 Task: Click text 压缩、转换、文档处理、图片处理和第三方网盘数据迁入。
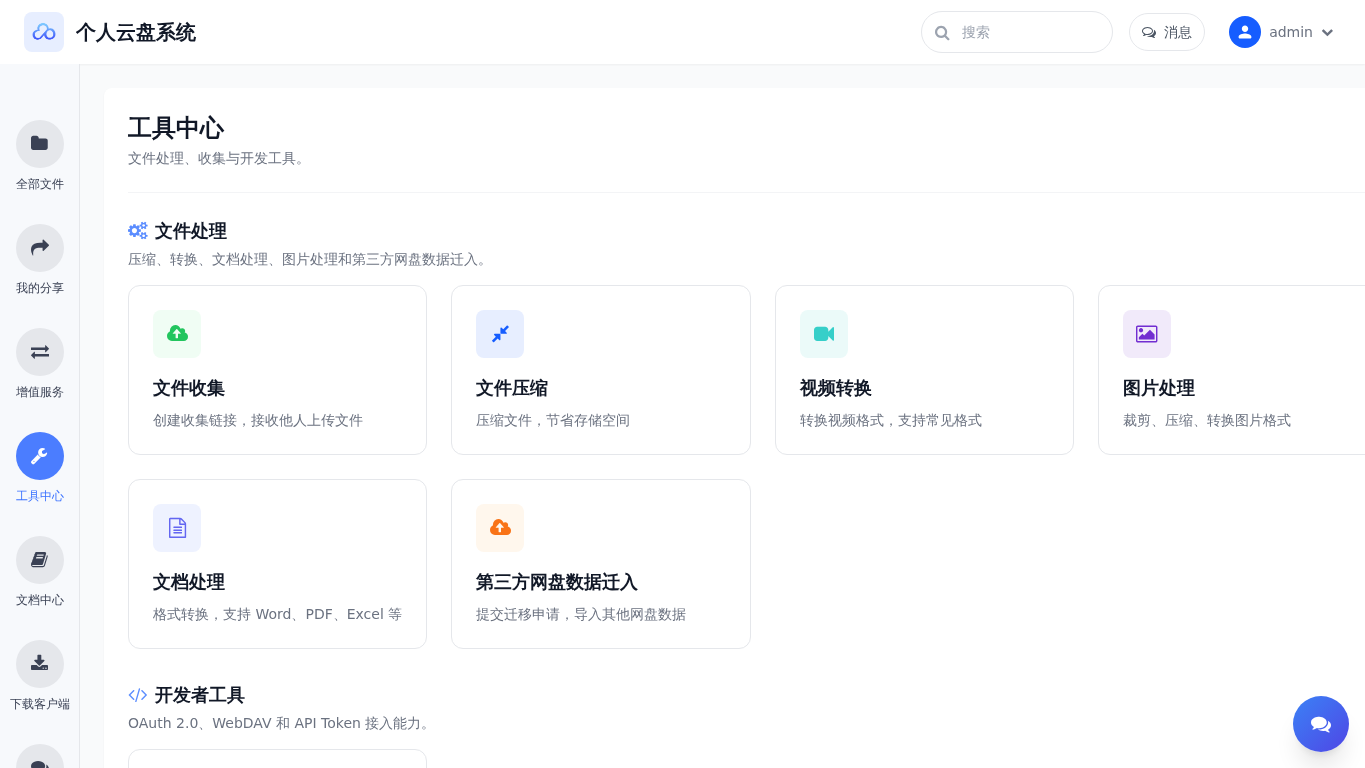point(309,259)
